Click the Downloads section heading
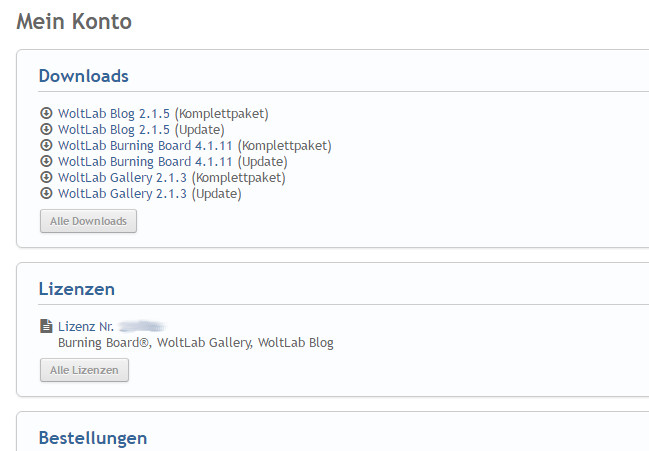The image size is (649, 451). pyautogui.click(x=83, y=76)
